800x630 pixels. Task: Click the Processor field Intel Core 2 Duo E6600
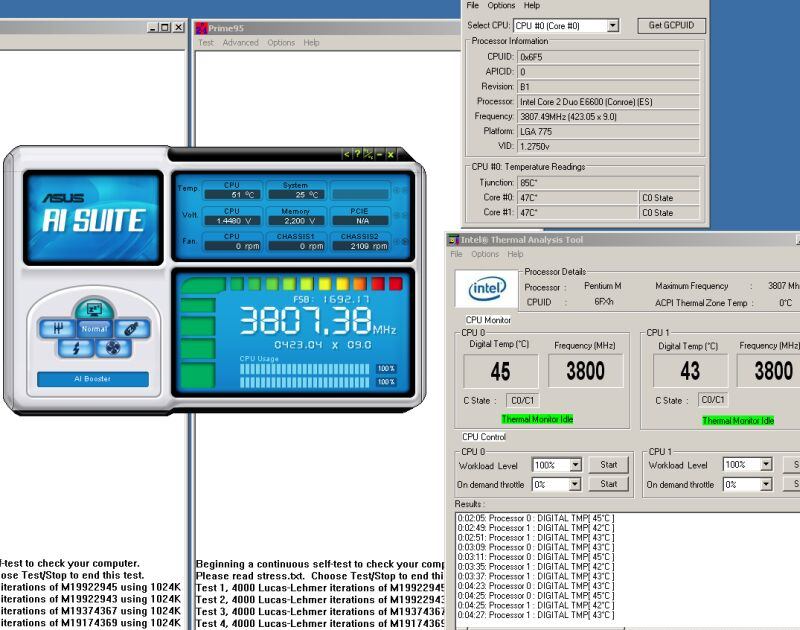point(608,102)
